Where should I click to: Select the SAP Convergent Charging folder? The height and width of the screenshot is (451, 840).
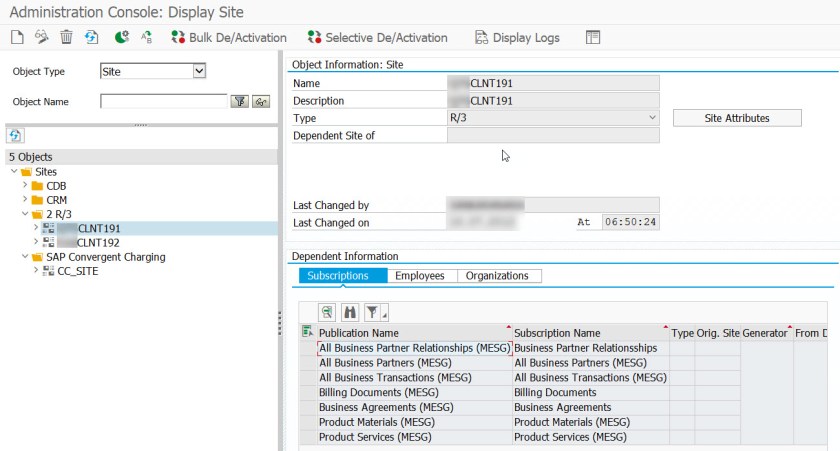tap(106, 257)
